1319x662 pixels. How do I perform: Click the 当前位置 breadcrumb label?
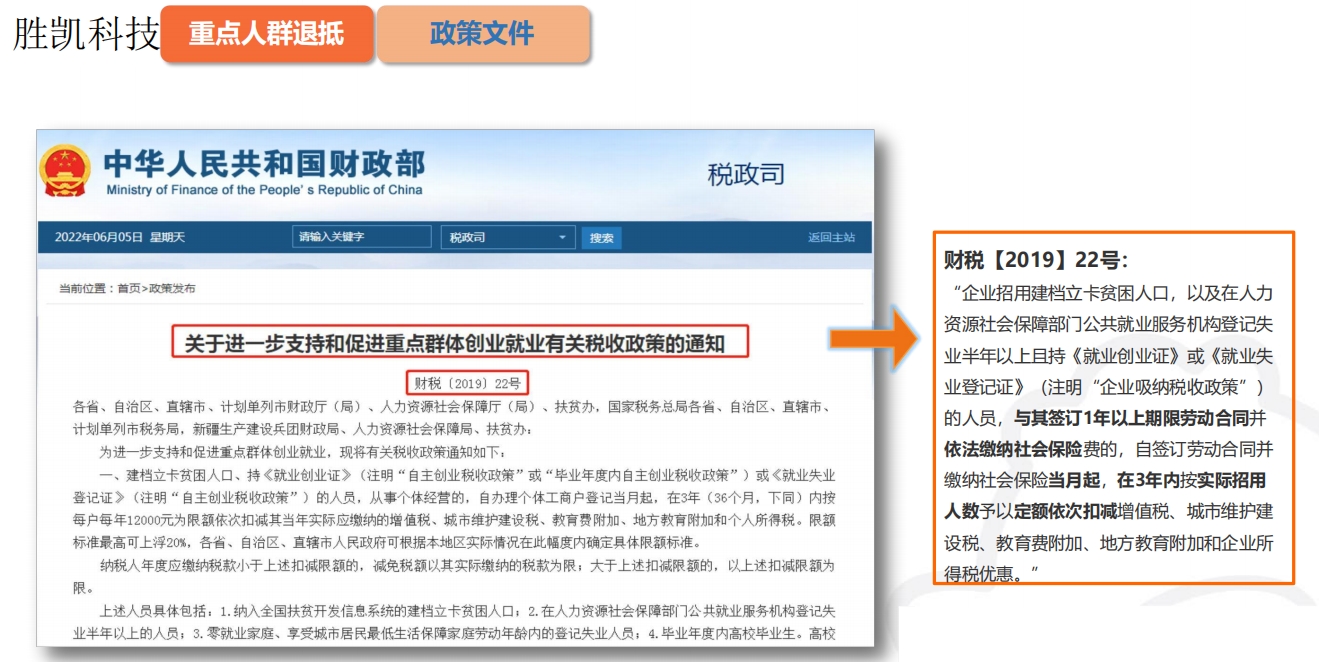click(83, 289)
